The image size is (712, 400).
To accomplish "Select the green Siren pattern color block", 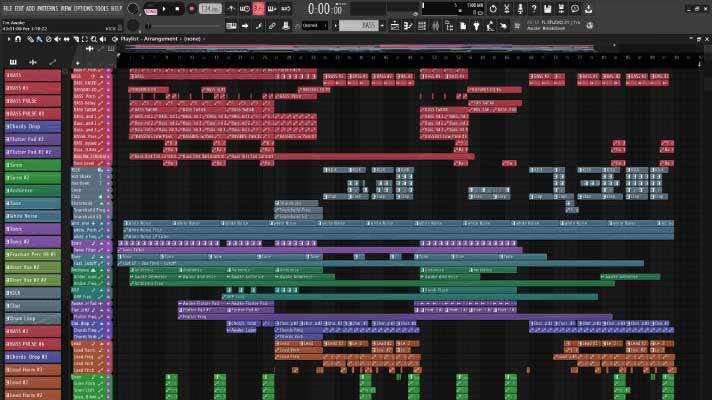I will click(32, 164).
